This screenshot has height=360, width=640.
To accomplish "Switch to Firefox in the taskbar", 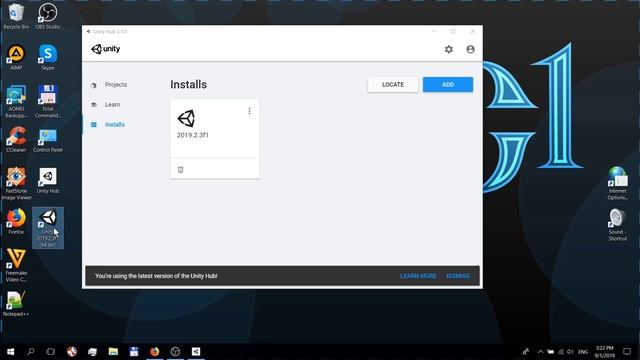I will [154, 351].
